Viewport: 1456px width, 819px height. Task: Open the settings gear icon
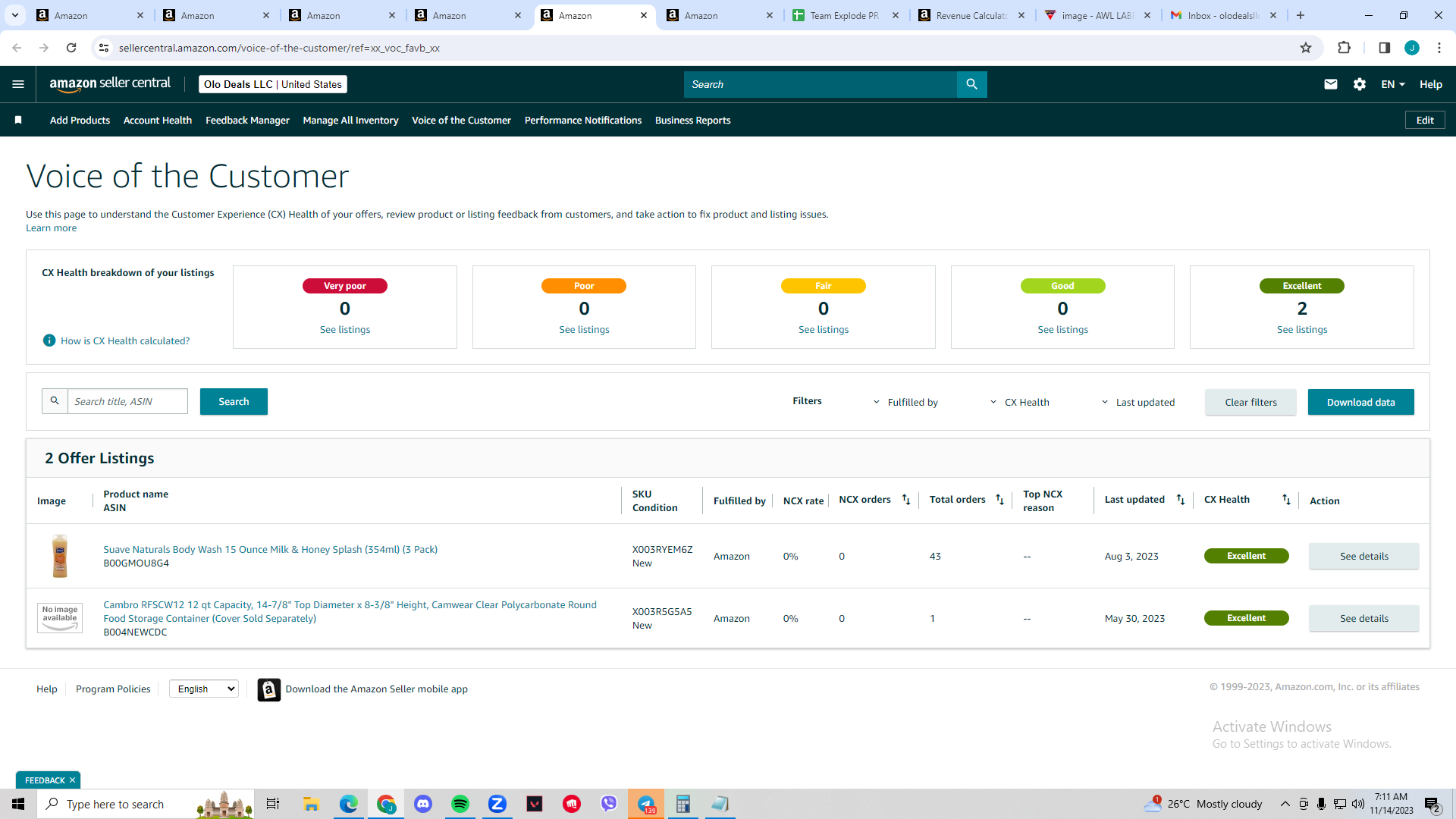click(x=1360, y=84)
